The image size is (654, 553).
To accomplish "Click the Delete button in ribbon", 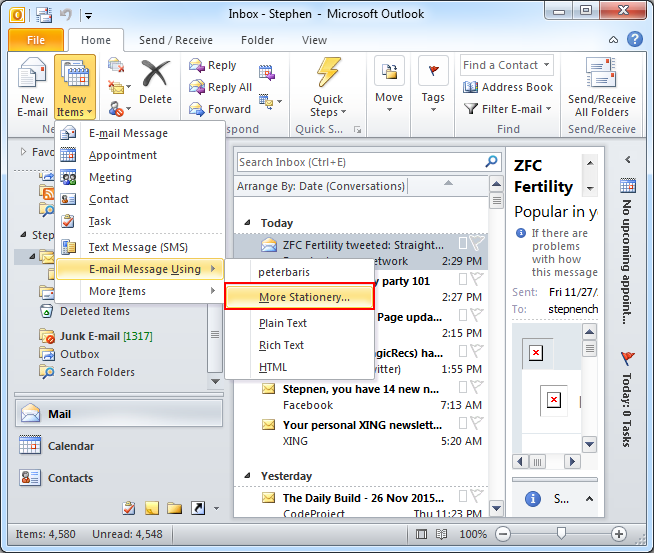I will [155, 83].
